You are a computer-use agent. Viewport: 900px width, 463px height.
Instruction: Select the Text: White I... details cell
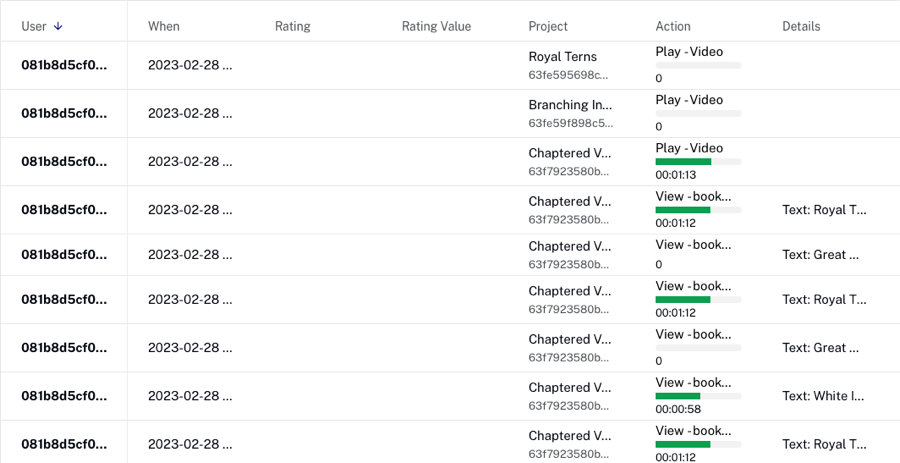click(x=823, y=396)
